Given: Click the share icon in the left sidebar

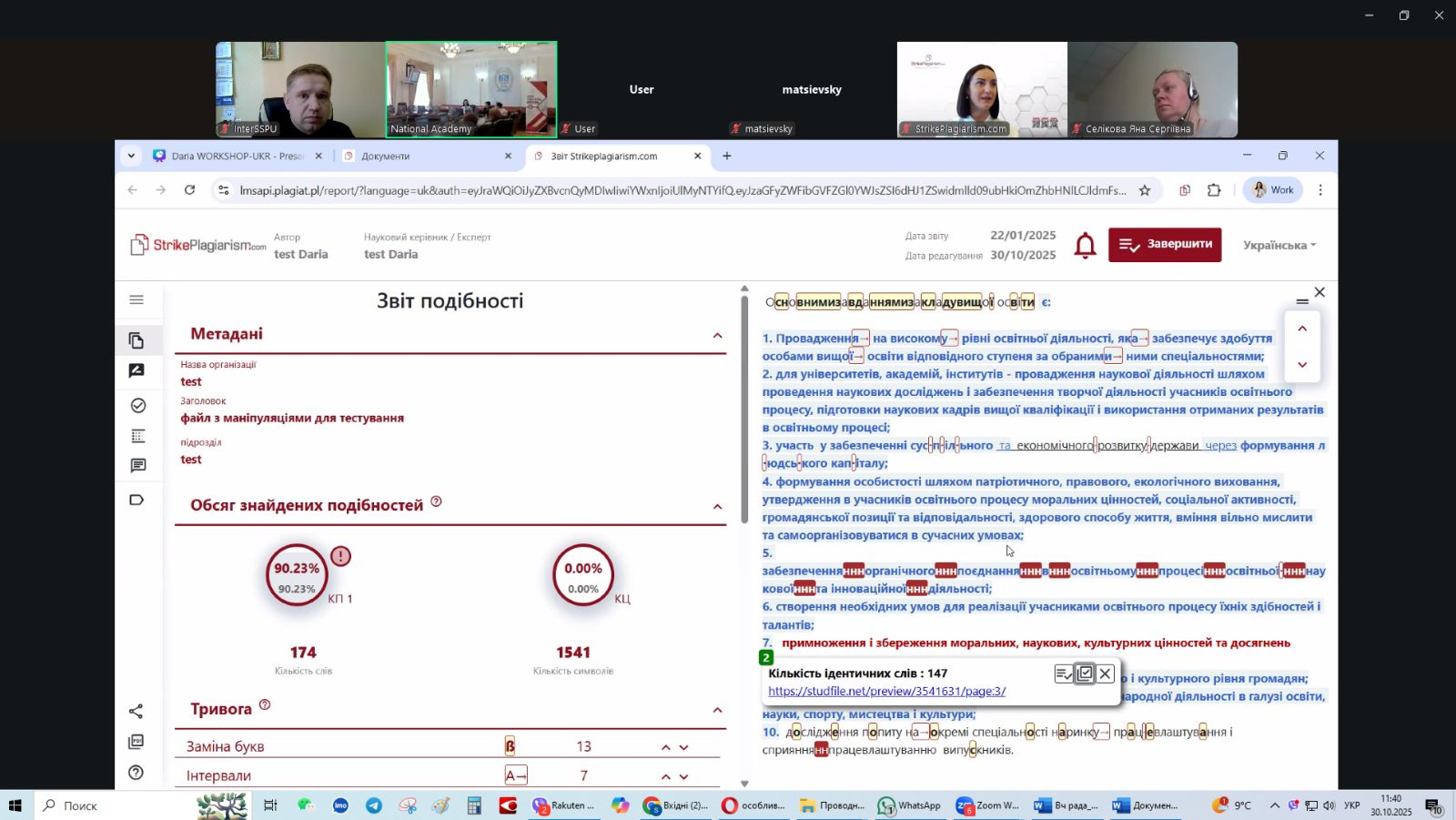Looking at the screenshot, I should pos(136,711).
